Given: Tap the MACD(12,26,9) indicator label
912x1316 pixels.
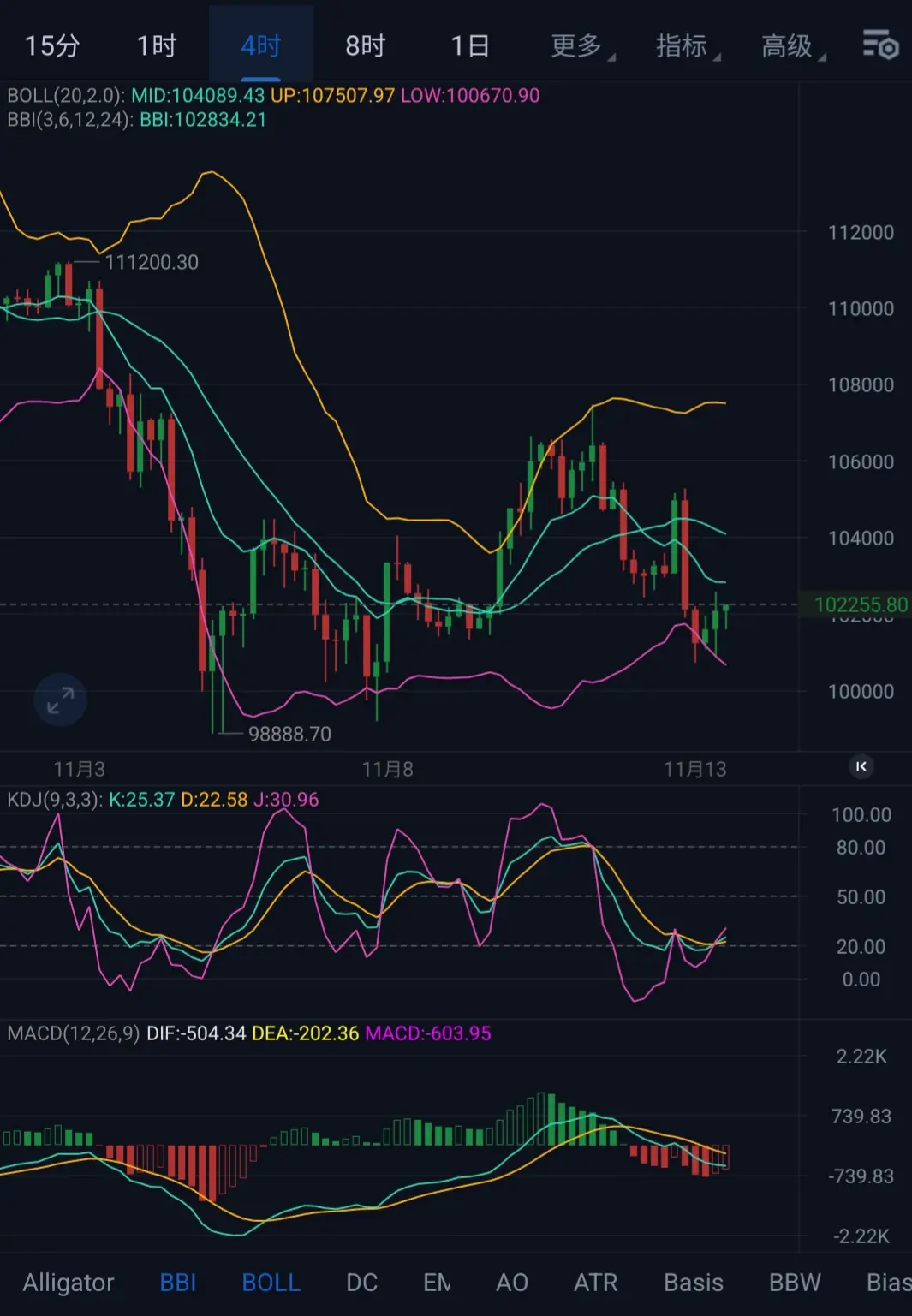Looking at the screenshot, I should [x=74, y=1033].
